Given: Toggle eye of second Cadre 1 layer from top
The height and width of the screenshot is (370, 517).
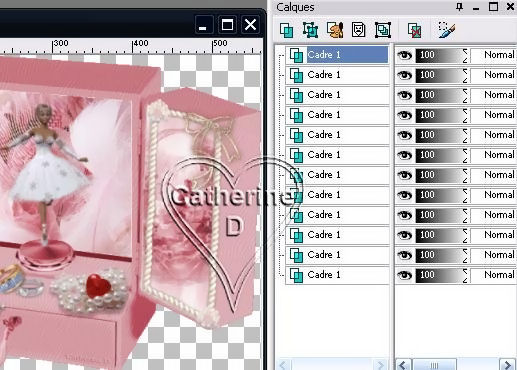Looking at the screenshot, I should click(405, 75).
